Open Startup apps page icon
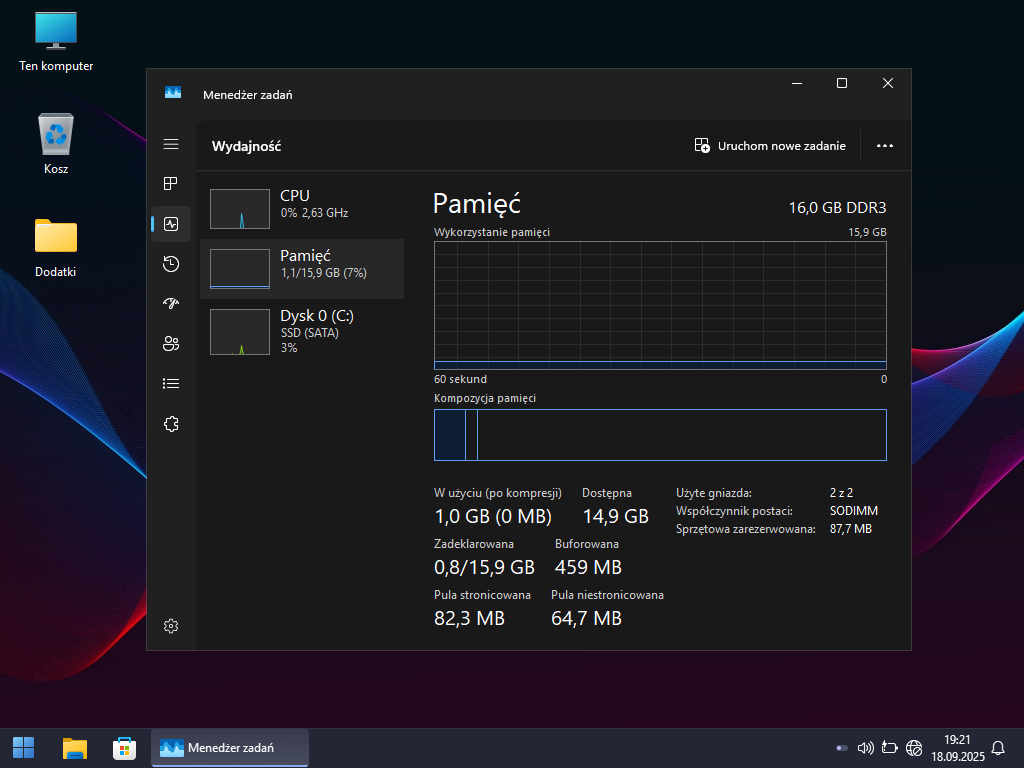Viewport: 1024px width, 768px height. [x=171, y=304]
